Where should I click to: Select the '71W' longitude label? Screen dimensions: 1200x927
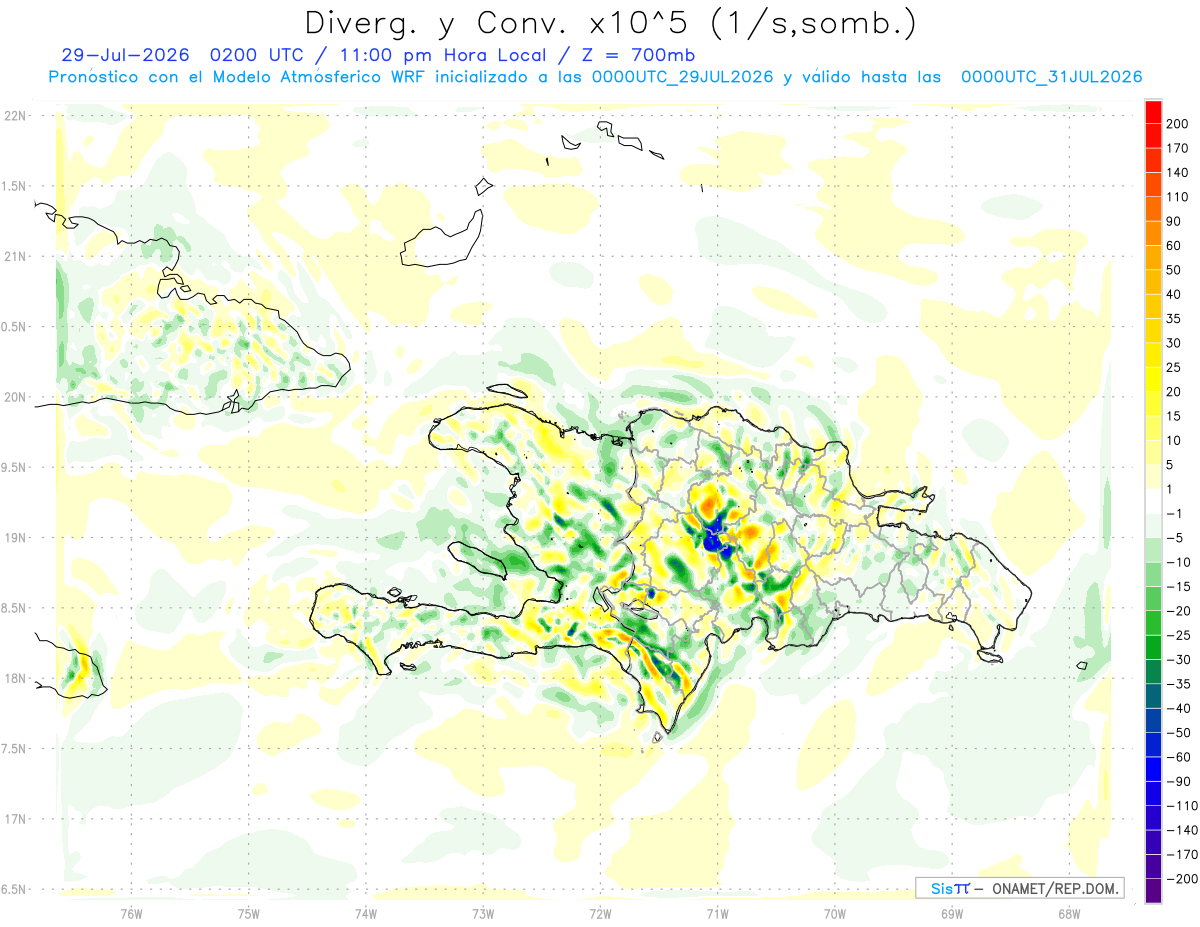(x=717, y=913)
